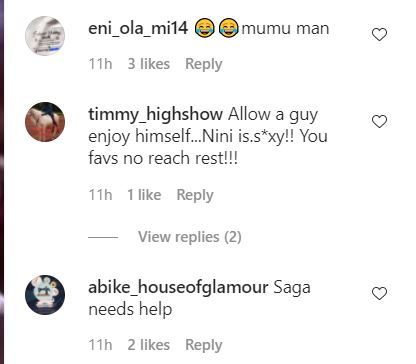Click 11h timestamp on eni_ola_mi14's comment
The width and height of the screenshot is (416, 364).
click(100, 64)
